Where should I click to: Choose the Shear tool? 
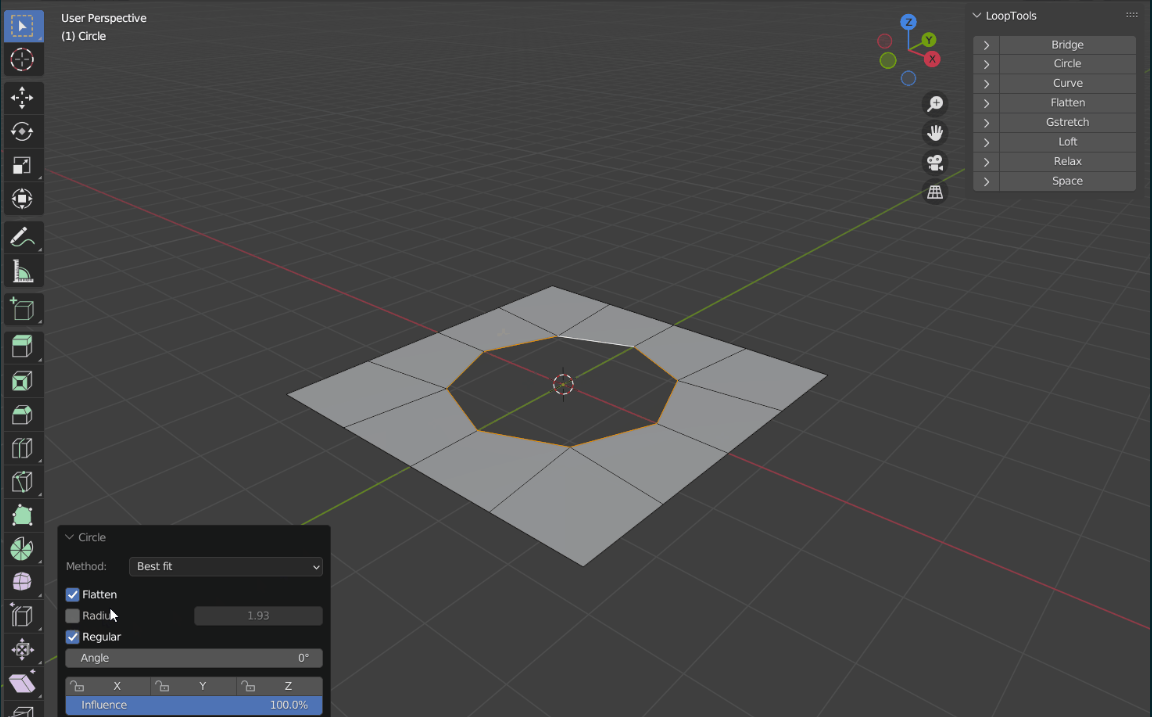coord(23,683)
